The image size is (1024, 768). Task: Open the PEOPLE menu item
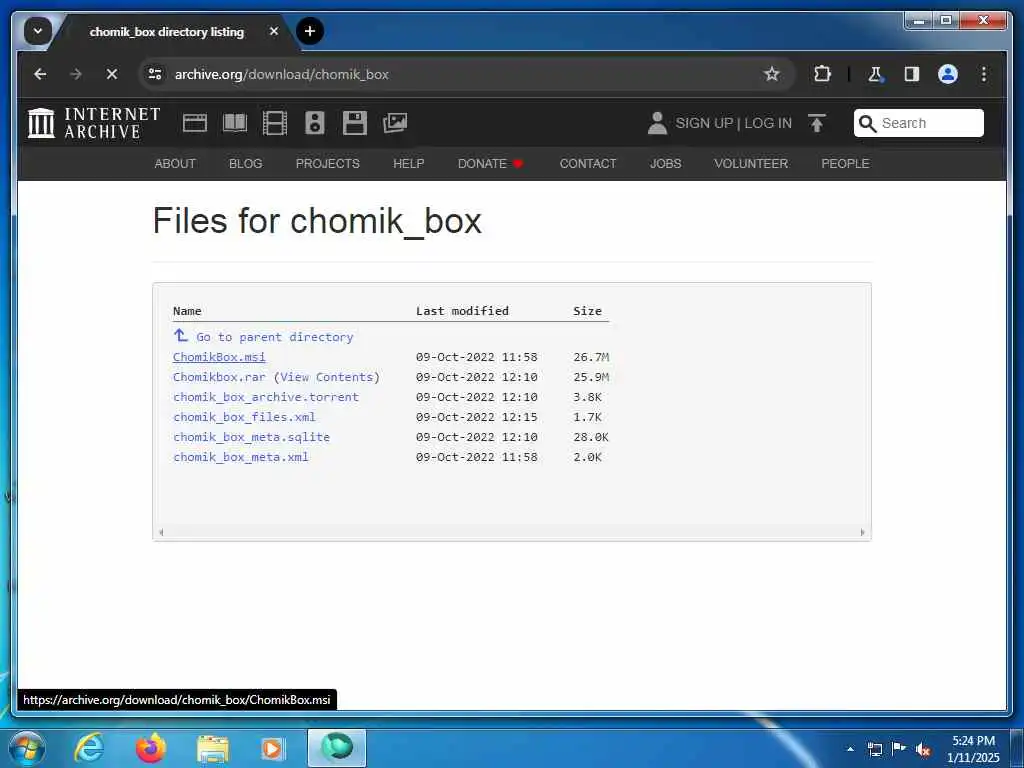(x=845, y=164)
